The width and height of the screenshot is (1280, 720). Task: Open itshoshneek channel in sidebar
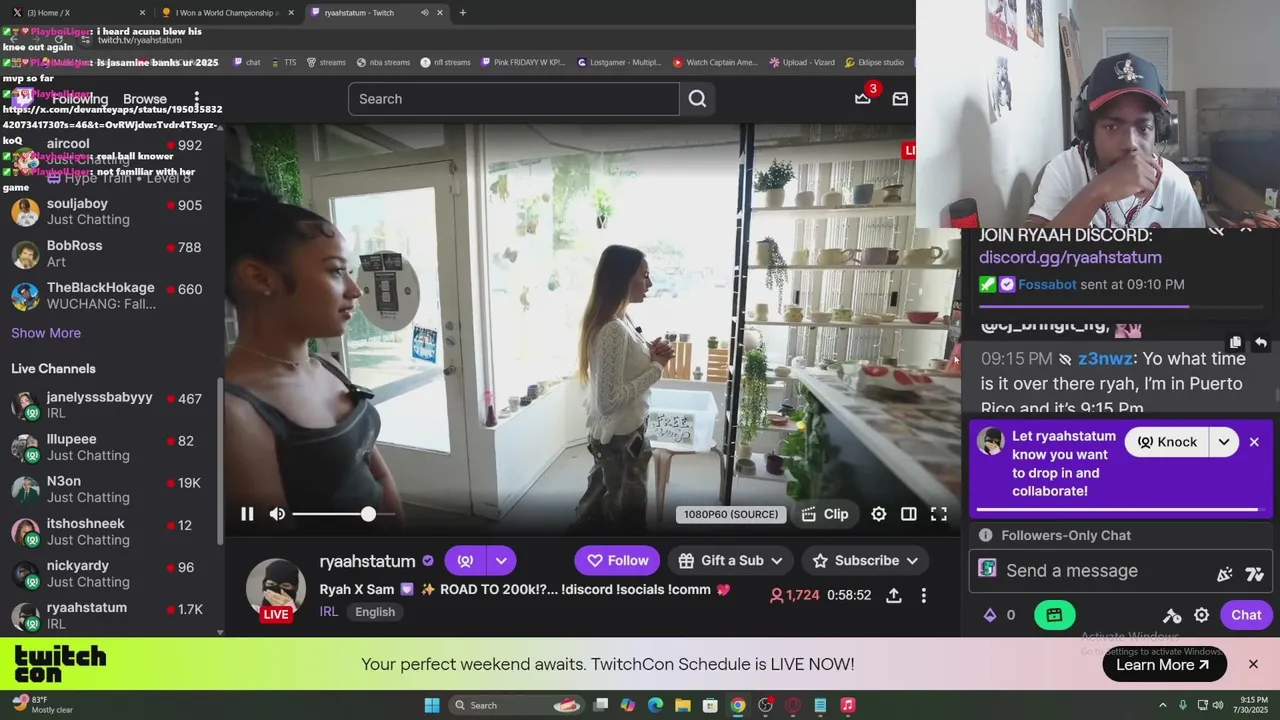pyautogui.click(x=110, y=531)
